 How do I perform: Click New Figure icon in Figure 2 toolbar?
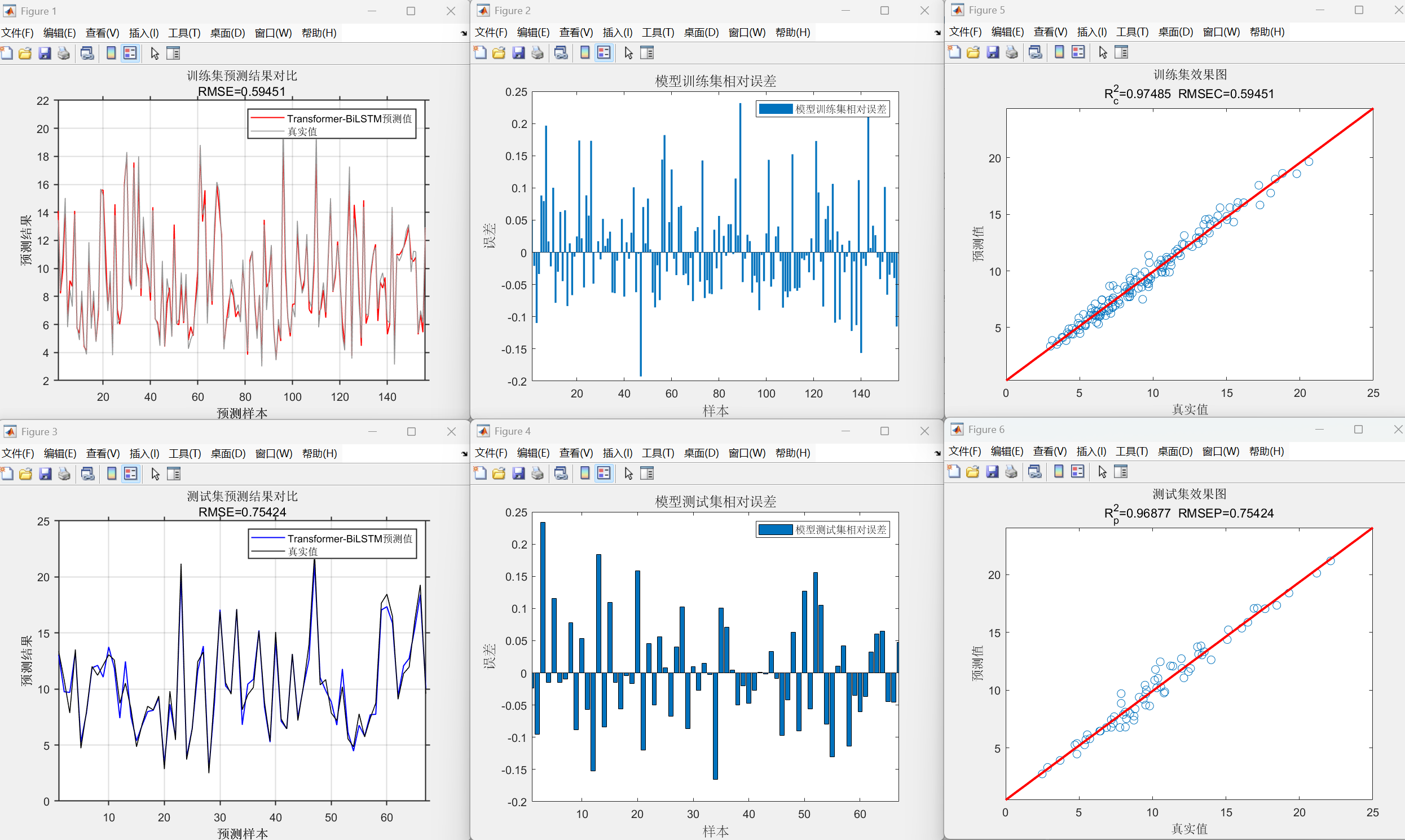pyautogui.click(x=479, y=52)
